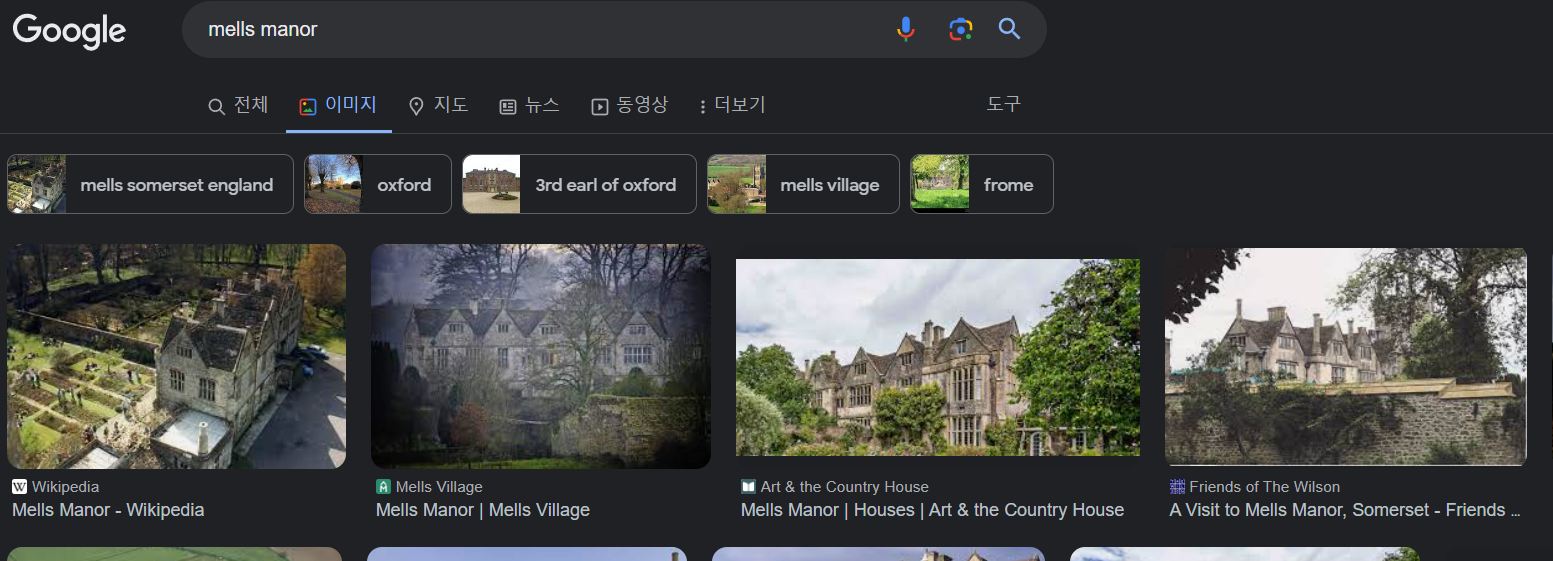This screenshot has height=561, width=1553.
Task: Expand the 더보기 (More) menu
Action: tap(732, 105)
